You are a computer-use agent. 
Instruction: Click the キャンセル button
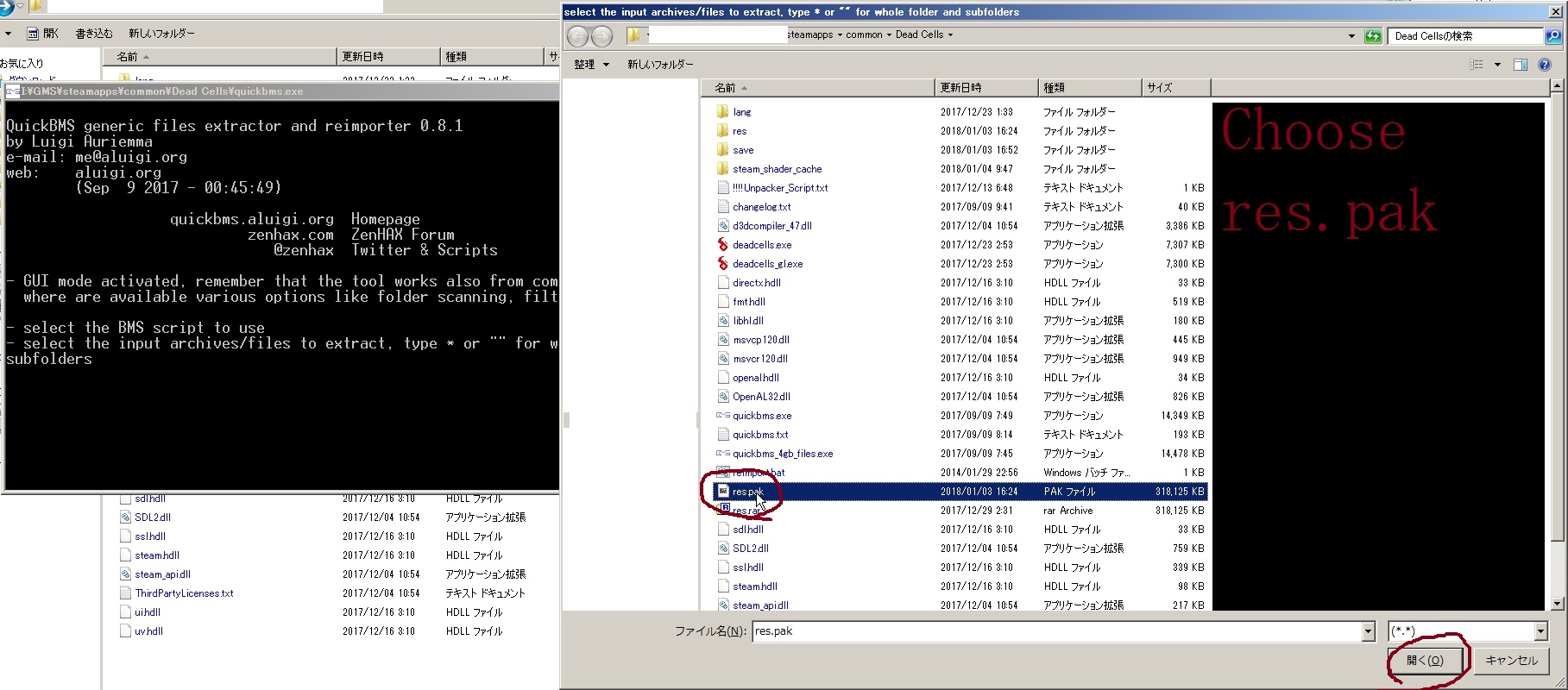click(x=1511, y=661)
